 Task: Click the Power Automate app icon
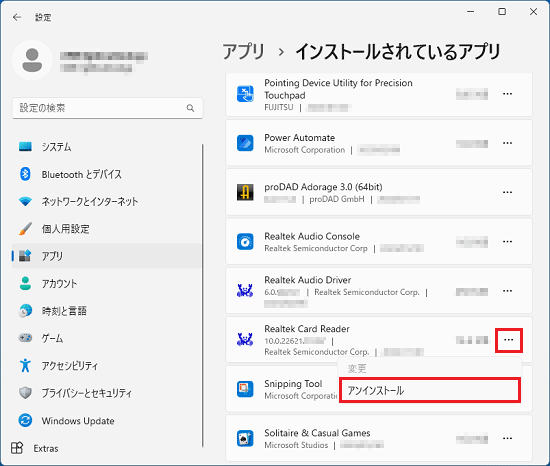pos(245,143)
